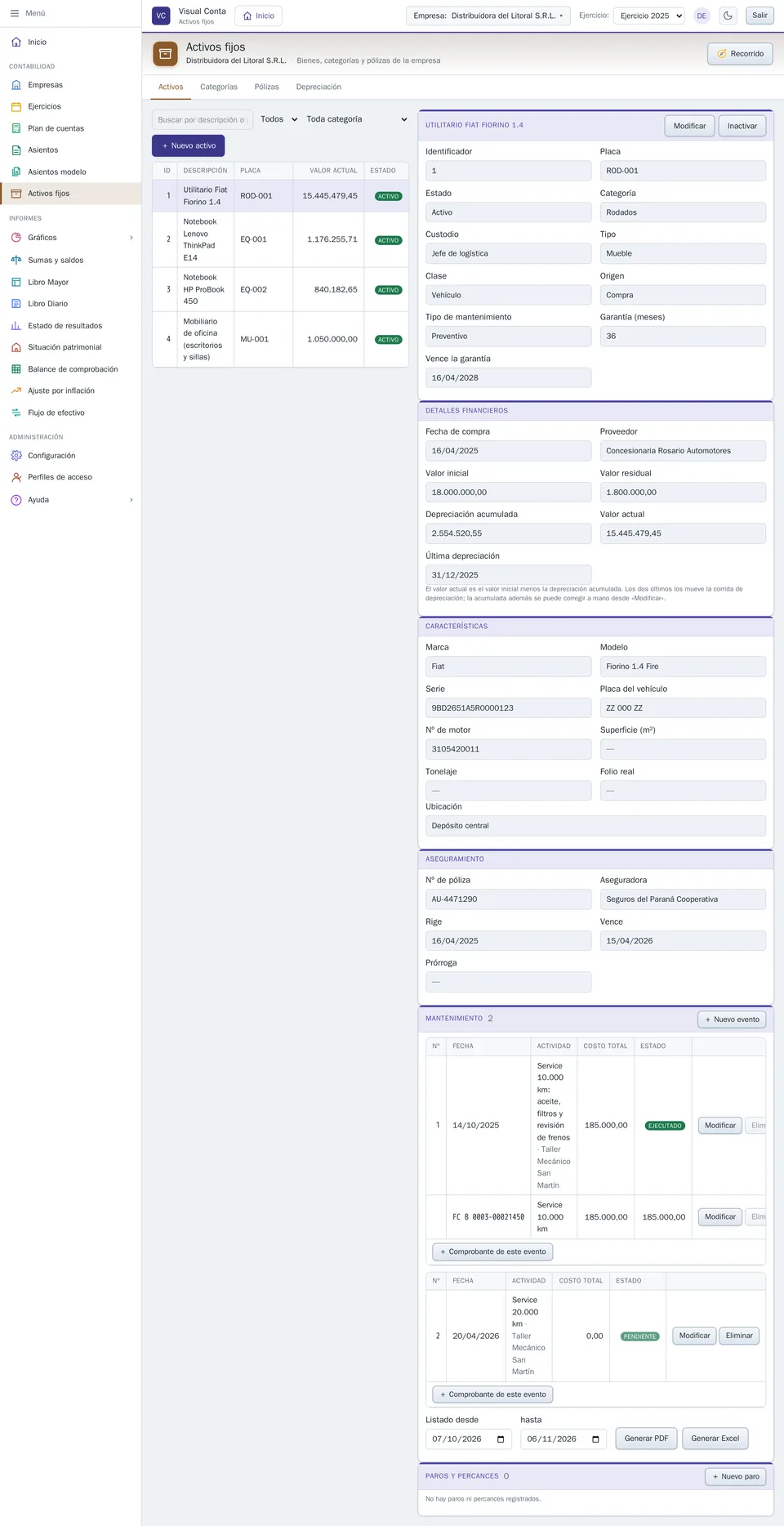Switch to the Depreciación tab

pyautogui.click(x=318, y=87)
